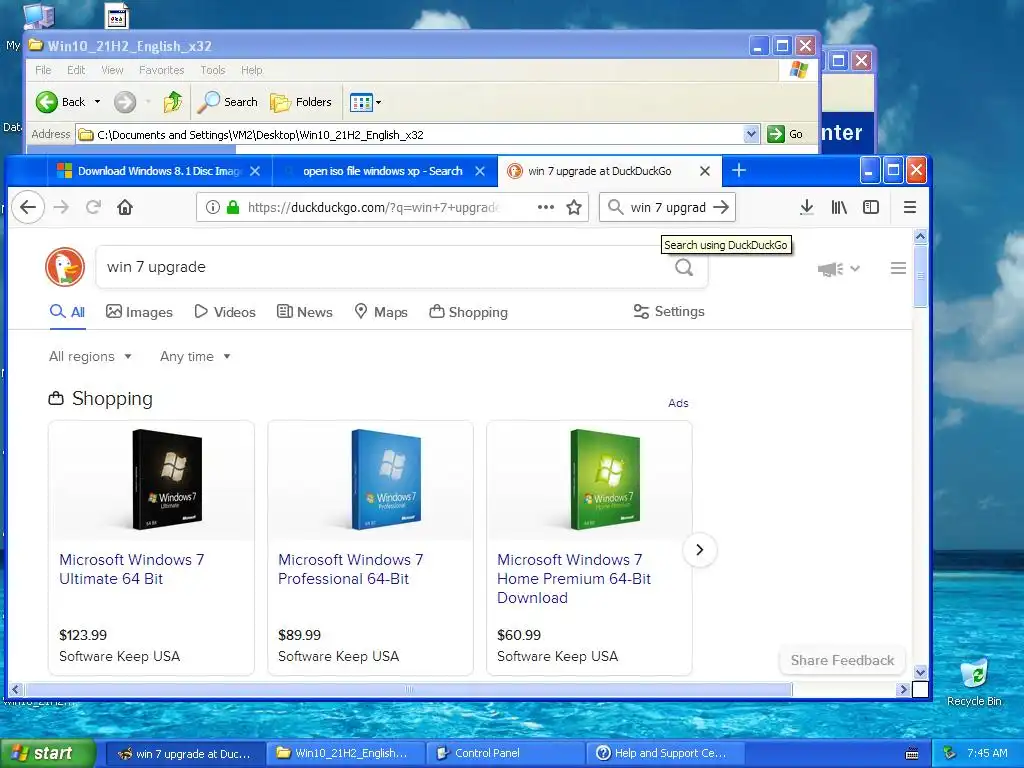Open the Favorites menu in Explorer
Image resolution: width=1024 pixels, height=768 pixels.
161,70
